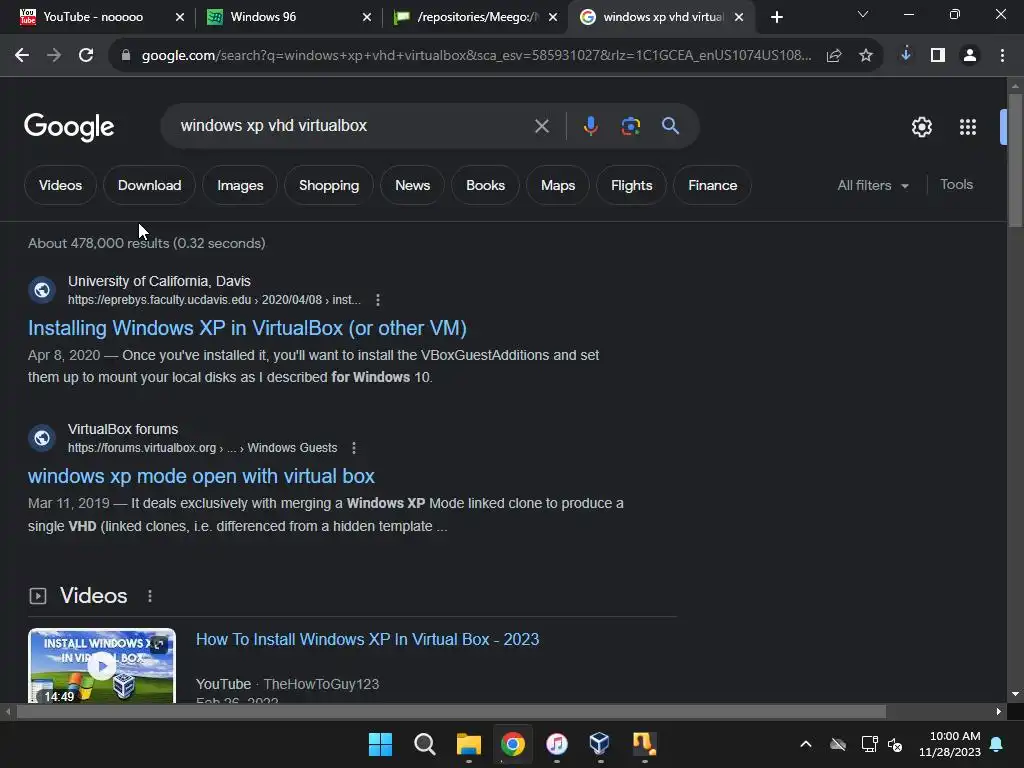Switch to the /repositories/Meego tab

(x=477, y=17)
